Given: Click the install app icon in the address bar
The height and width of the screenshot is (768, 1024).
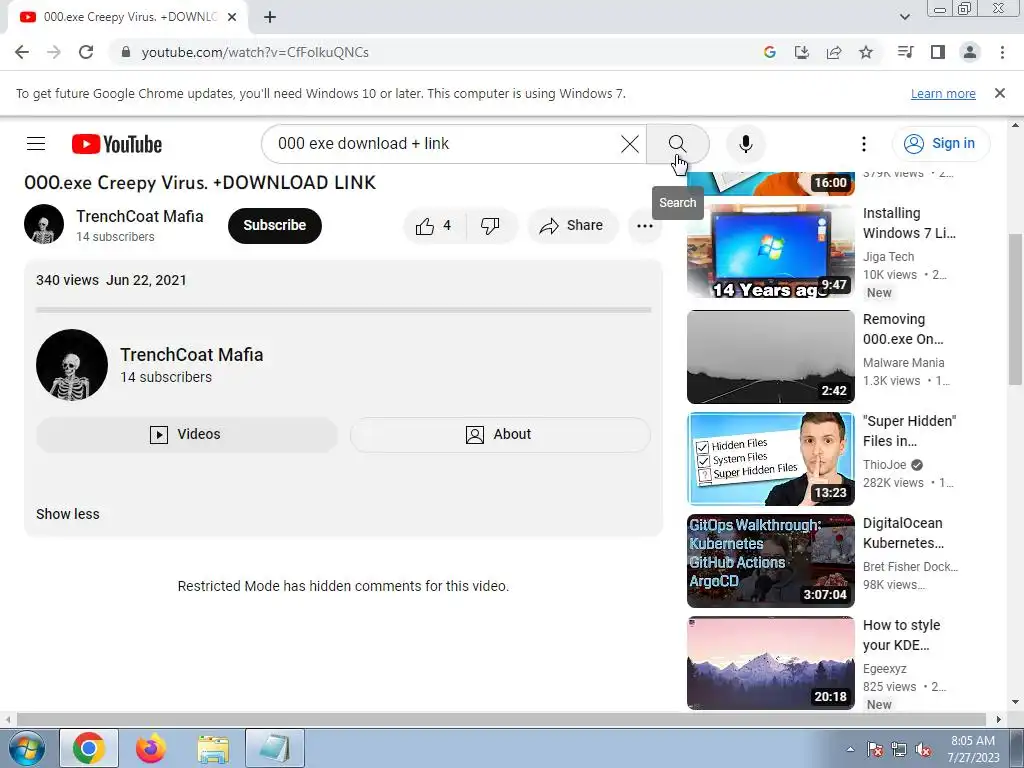Looking at the screenshot, I should click(802, 52).
